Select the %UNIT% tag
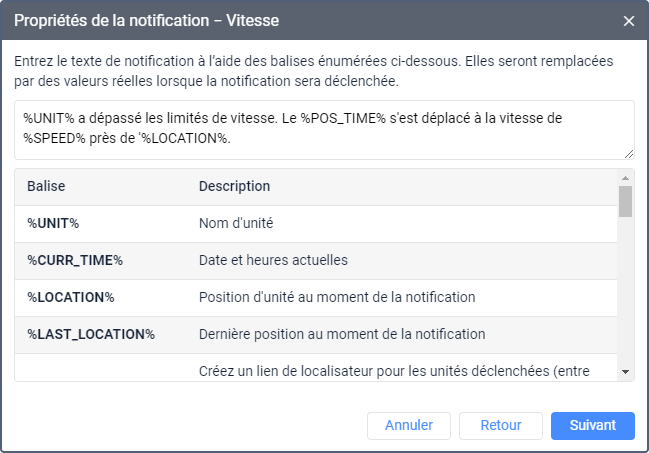Viewport: 649px width, 453px height. (53, 223)
